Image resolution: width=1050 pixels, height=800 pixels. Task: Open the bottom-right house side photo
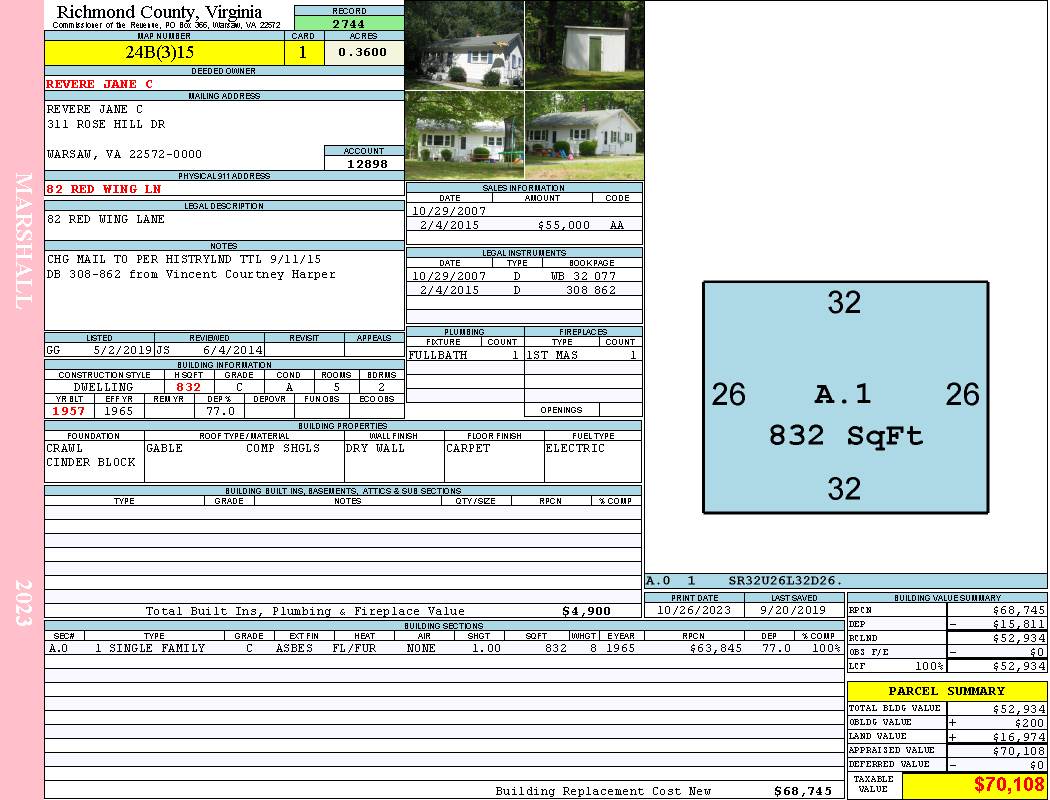point(585,135)
